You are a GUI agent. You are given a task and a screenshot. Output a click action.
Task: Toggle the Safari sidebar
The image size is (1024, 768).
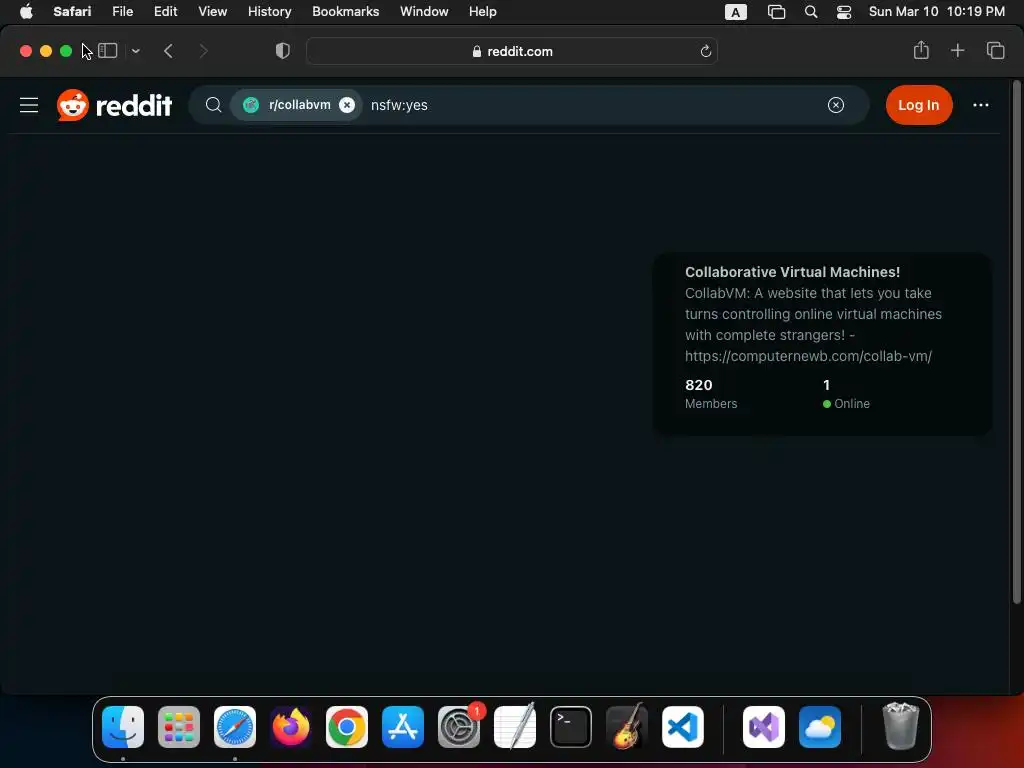108,51
